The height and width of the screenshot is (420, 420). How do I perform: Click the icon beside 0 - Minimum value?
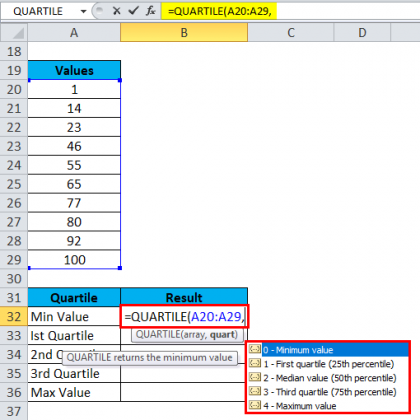click(x=255, y=349)
